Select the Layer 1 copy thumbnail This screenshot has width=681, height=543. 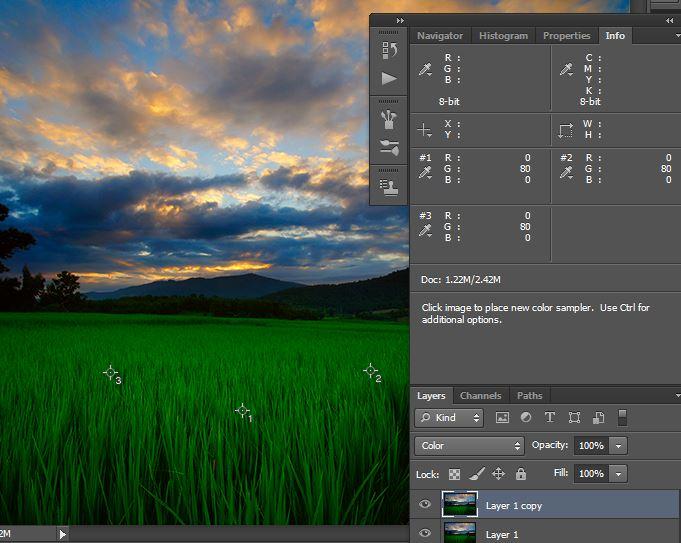pyautogui.click(x=461, y=504)
